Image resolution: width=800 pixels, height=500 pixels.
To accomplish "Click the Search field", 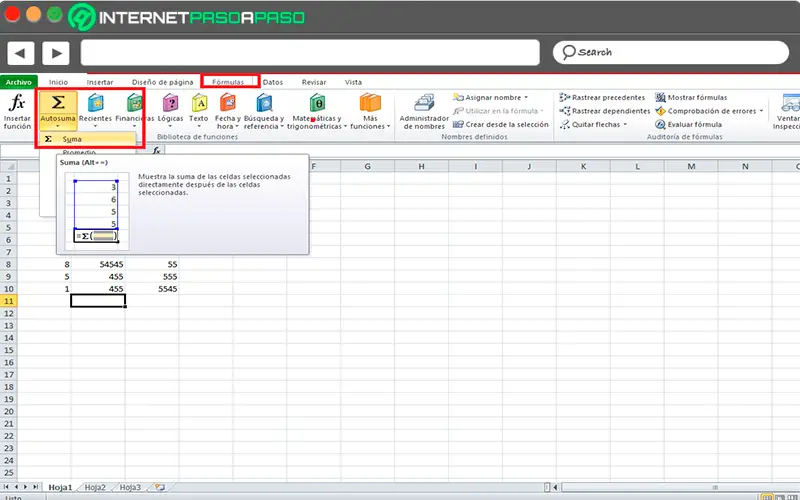I will [x=671, y=52].
